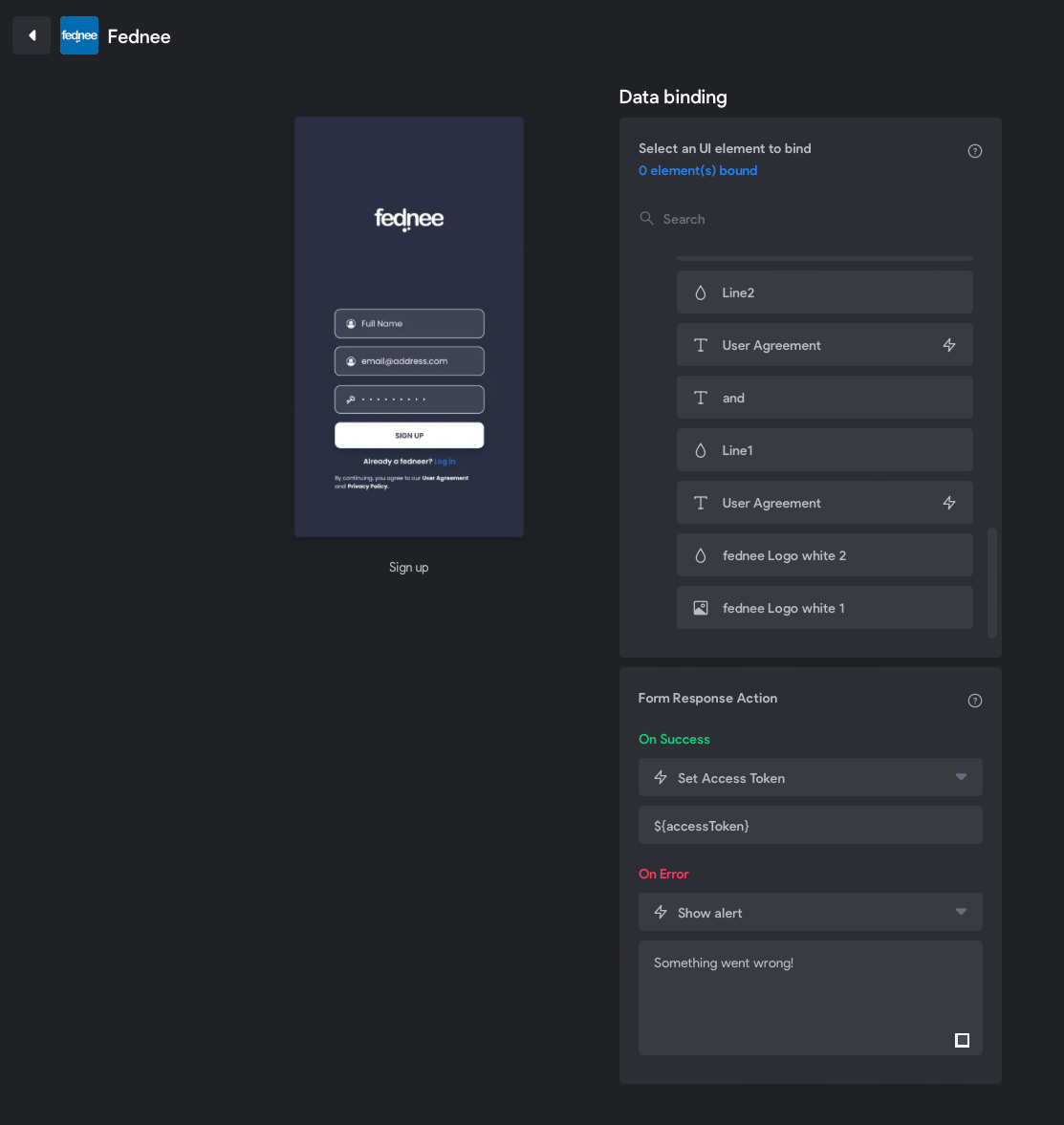Focus the Search elements field

(x=810, y=219)
